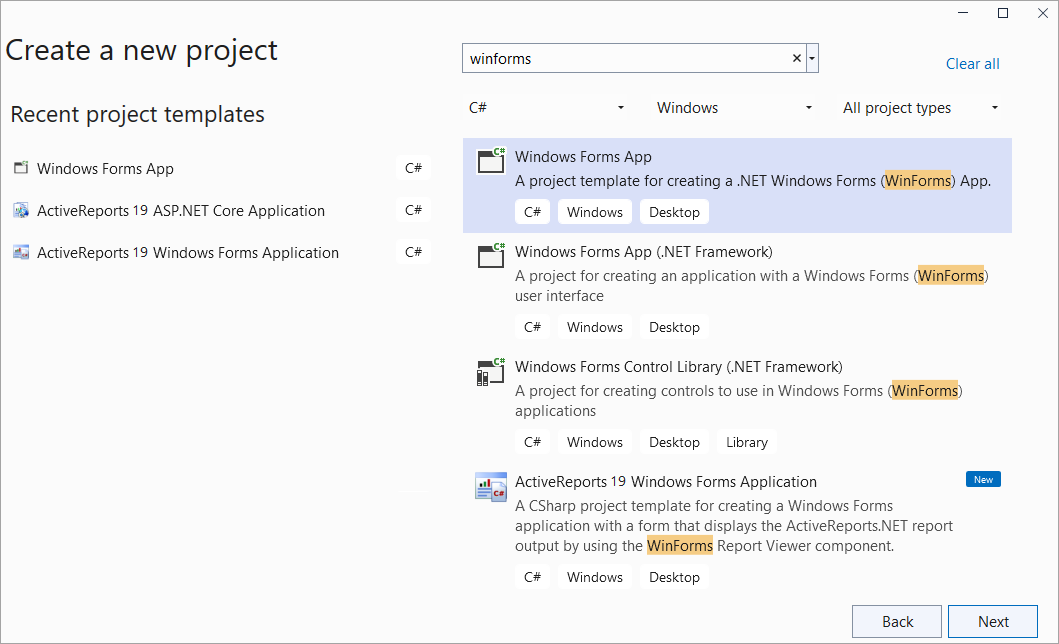Click the Desktop tag under Windows Forms App
Image resolution: width=1059 pixels, height=644 pixels.
click(x=674, y=212)
